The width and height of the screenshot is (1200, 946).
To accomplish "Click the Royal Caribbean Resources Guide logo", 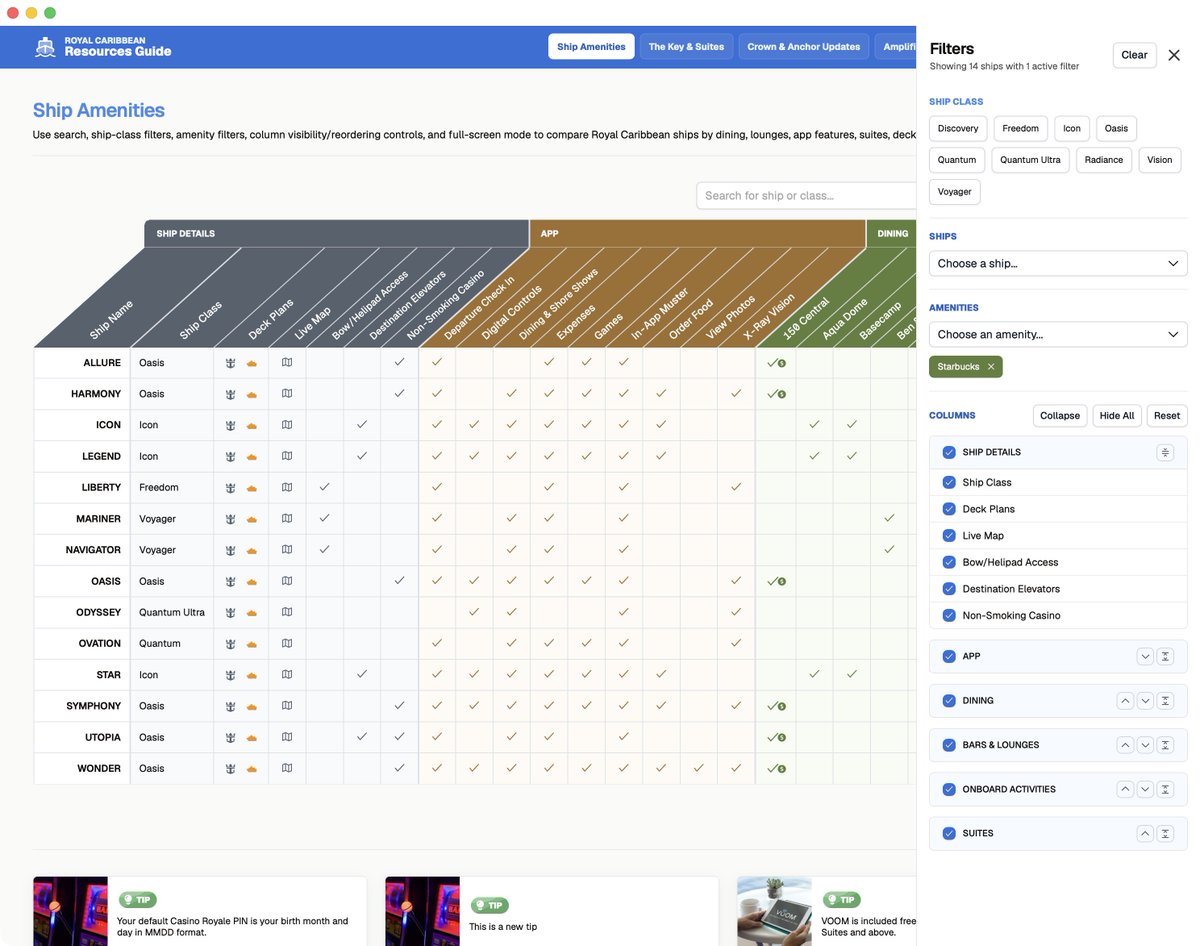I will (103, 47).
